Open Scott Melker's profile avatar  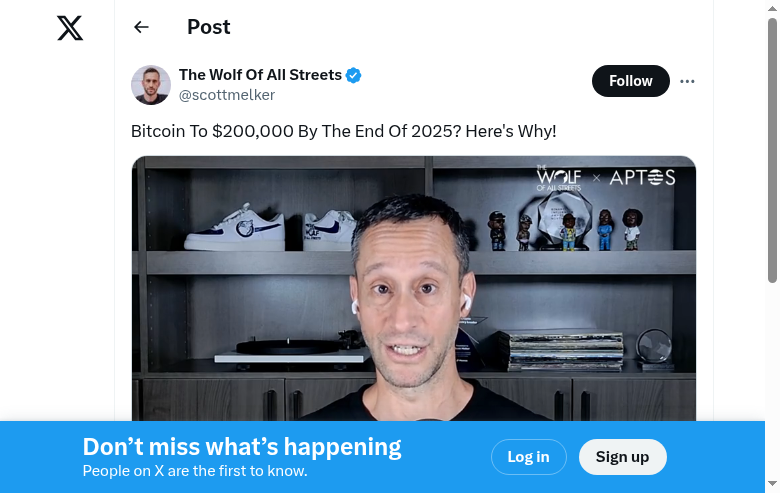coord(151,85)
